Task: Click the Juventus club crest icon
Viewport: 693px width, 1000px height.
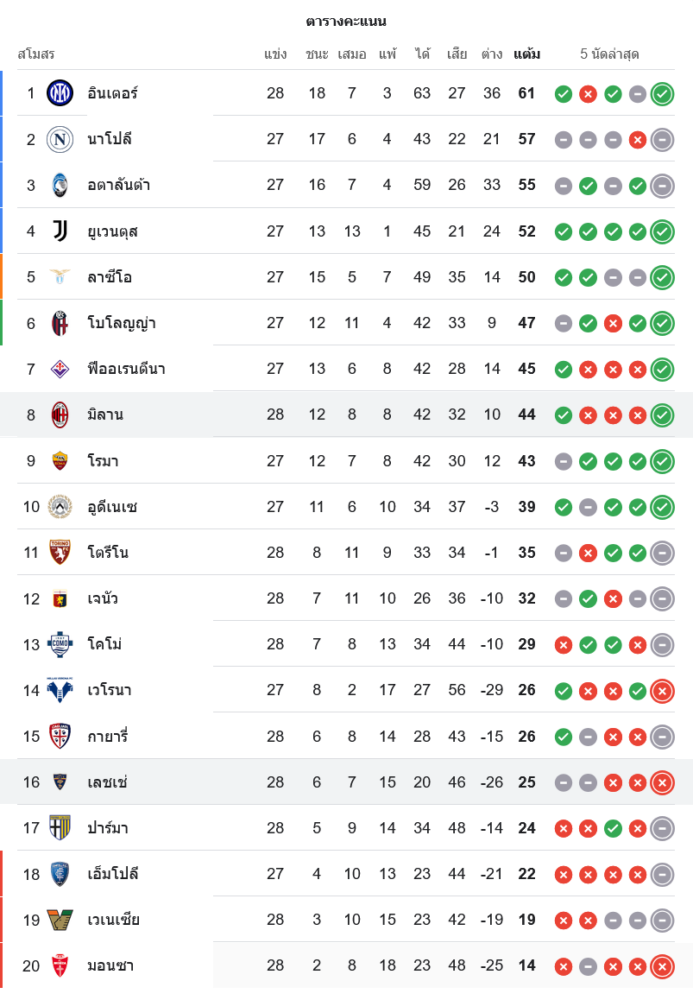Action: click(60, 232)
